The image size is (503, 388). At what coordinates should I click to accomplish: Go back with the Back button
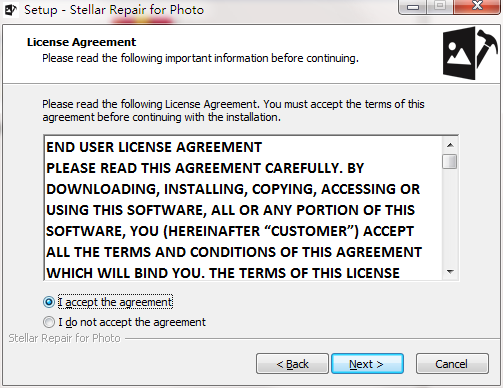point(292,364)
